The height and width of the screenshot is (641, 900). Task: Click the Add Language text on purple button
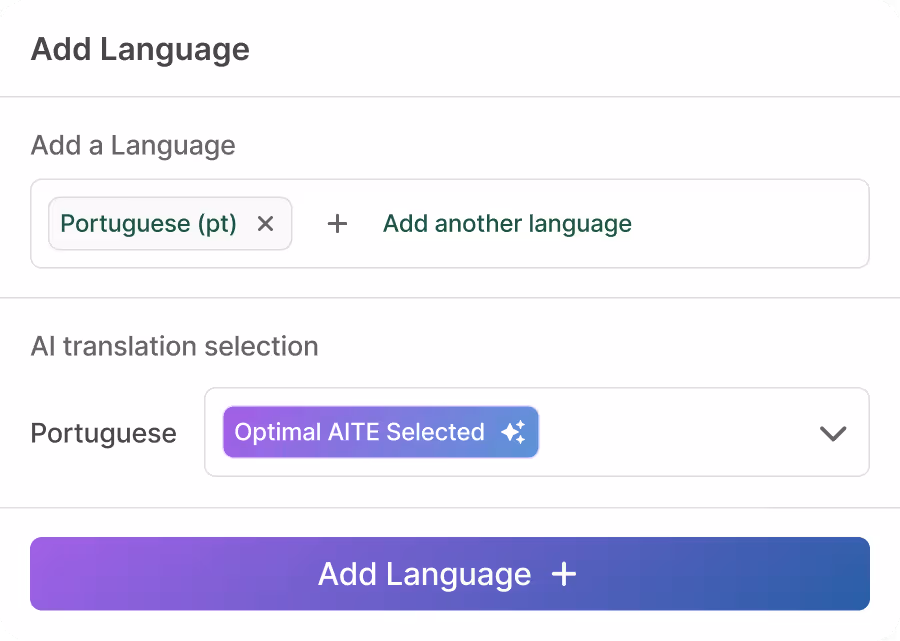point(424,574)
